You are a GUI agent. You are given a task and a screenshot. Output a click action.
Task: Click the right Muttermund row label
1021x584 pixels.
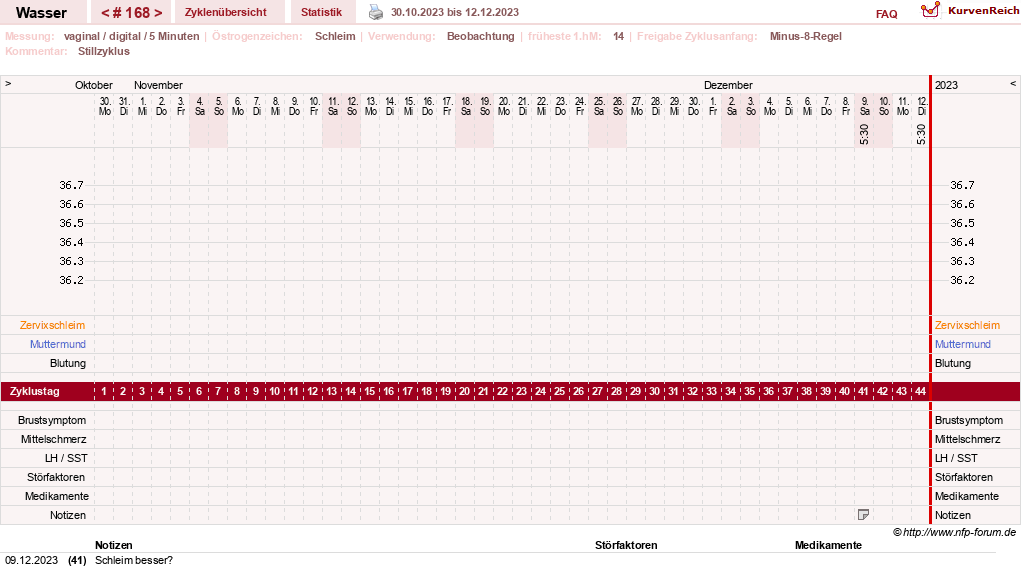tap(962, 344)
